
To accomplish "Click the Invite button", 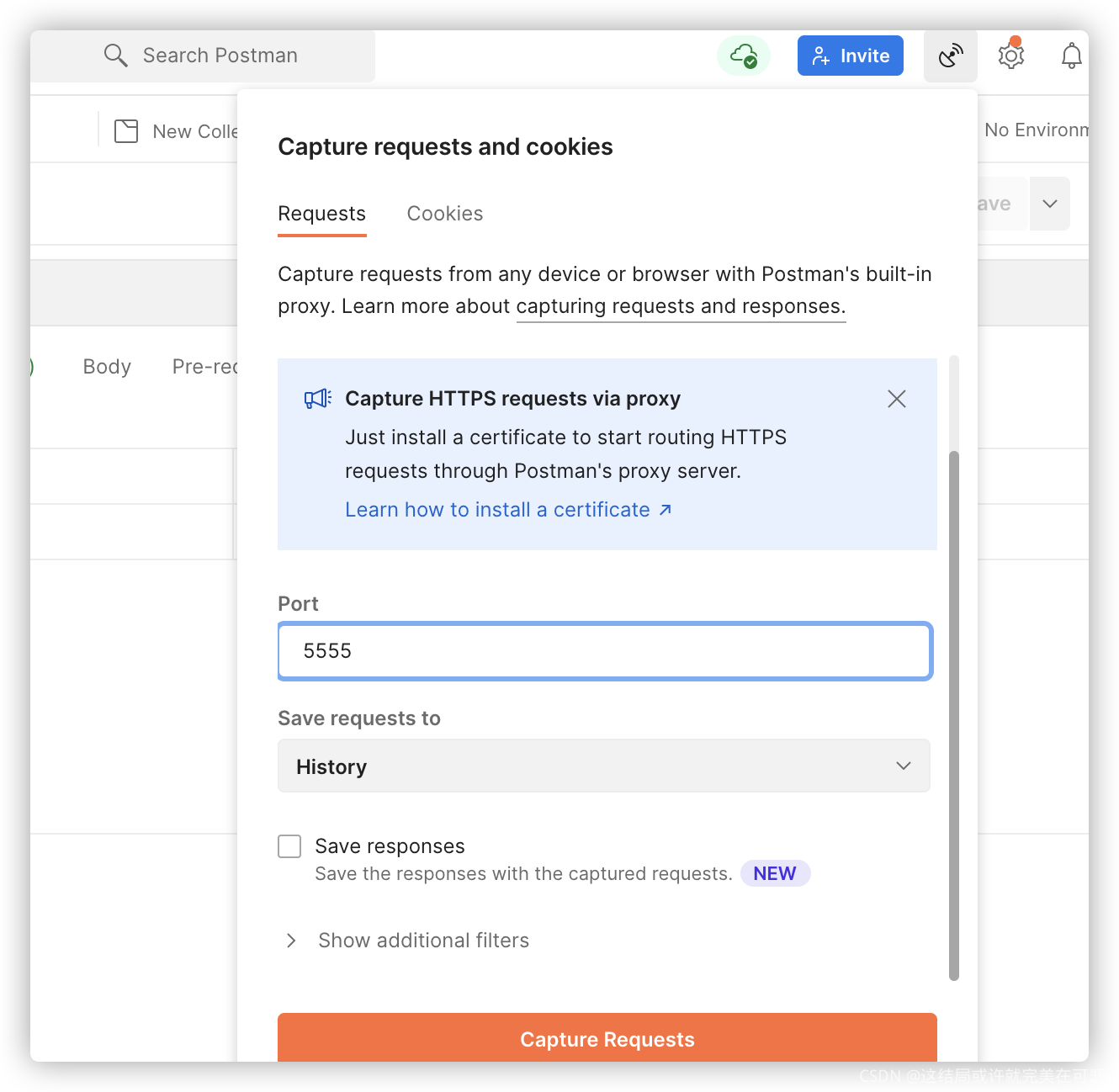I will (851, 56).
